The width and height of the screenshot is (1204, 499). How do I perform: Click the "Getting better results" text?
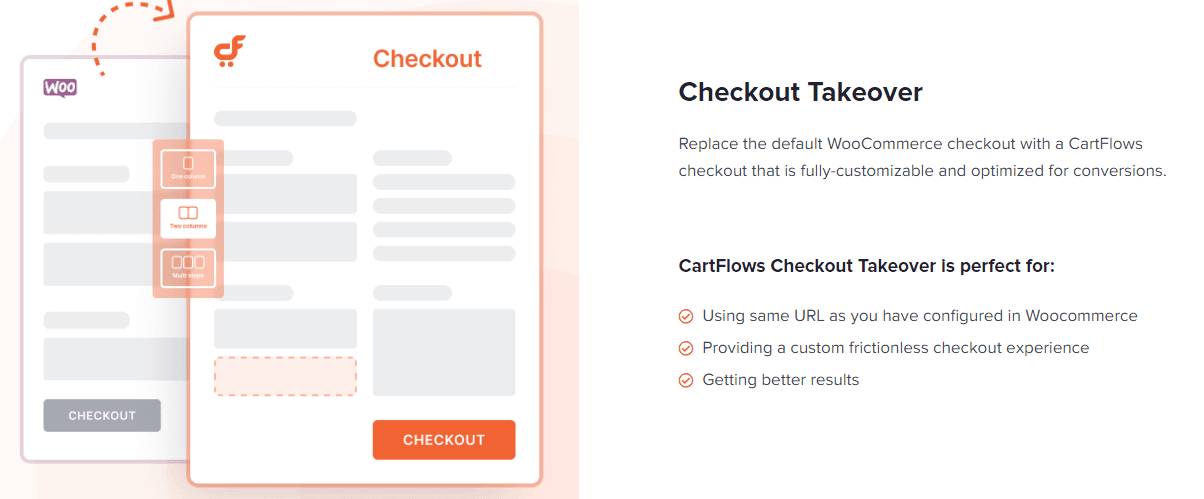point(781,380)
